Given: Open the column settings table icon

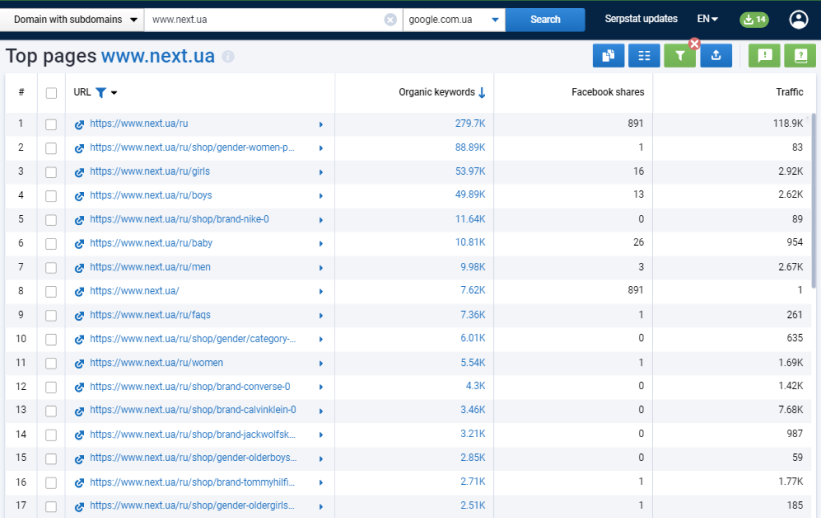Looking at the screenshot, I should (644, 56).
